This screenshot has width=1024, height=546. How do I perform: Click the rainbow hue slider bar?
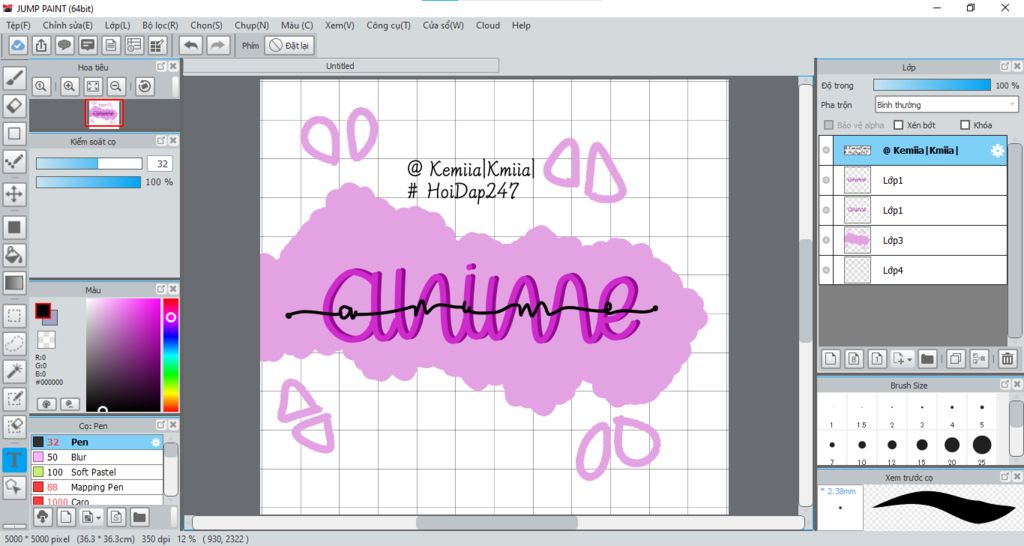point(171,355)
